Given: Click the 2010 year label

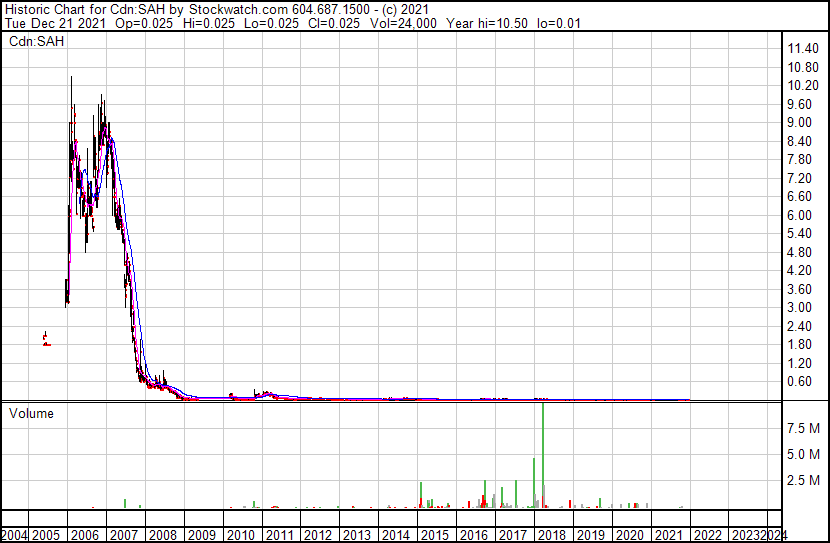Looking at the screenshot, I should click(x=240, y=535).
